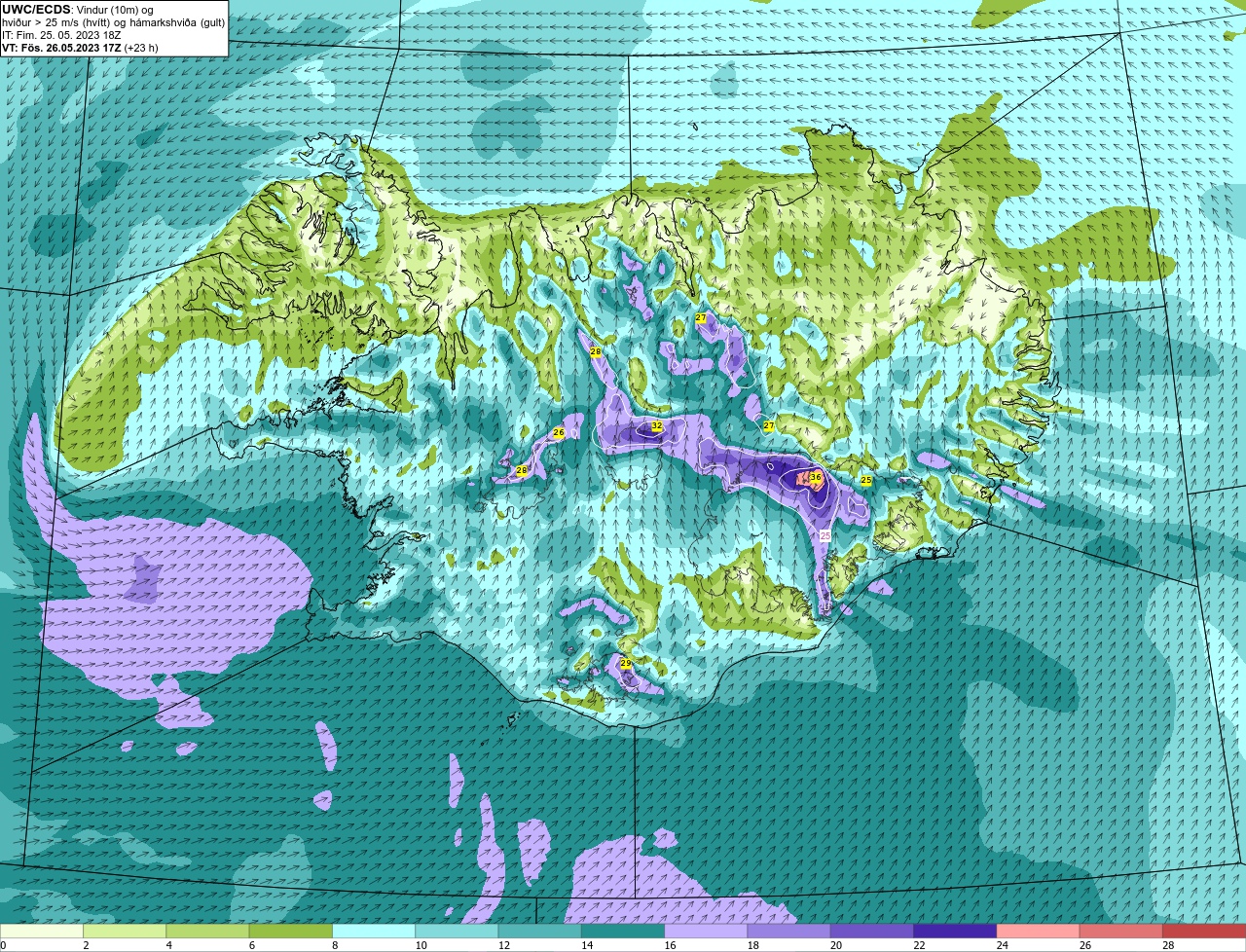Click the yellow 36 peak gust marker
This screenshot has height=952, width=1246.
coord(816,477)
